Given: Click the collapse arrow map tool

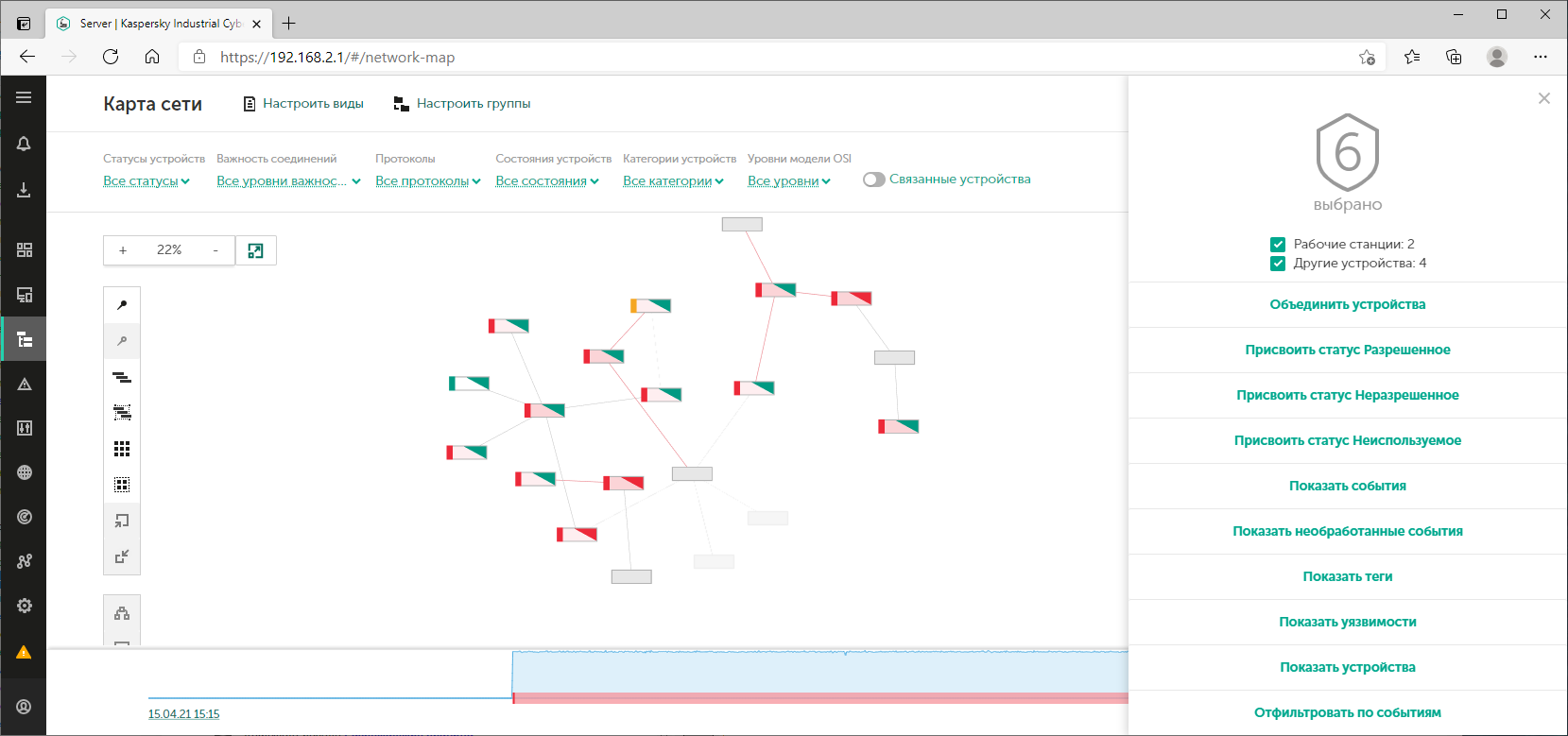Looking at the screenshot, I should [122, 556].
